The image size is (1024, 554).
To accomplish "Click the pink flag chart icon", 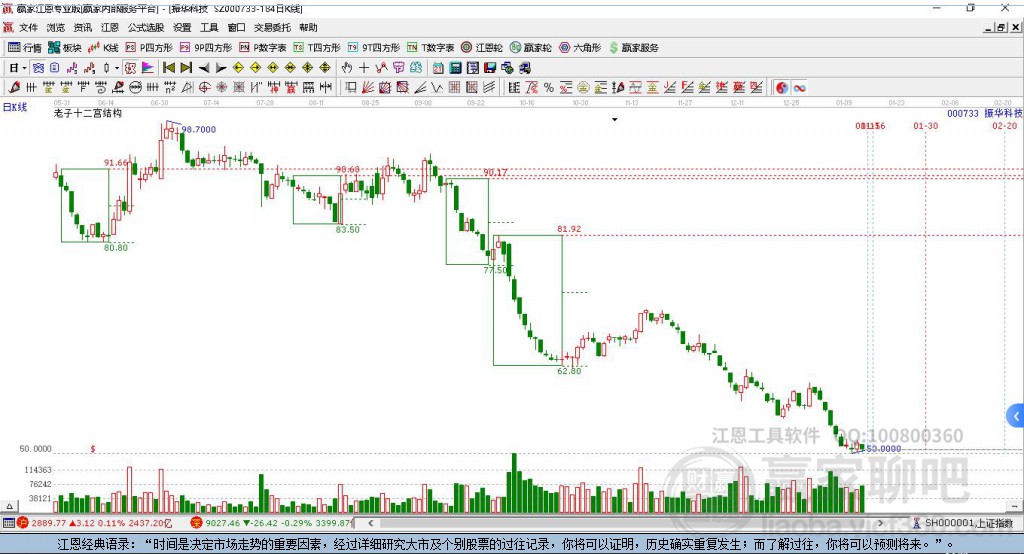I will coord(148,68).
